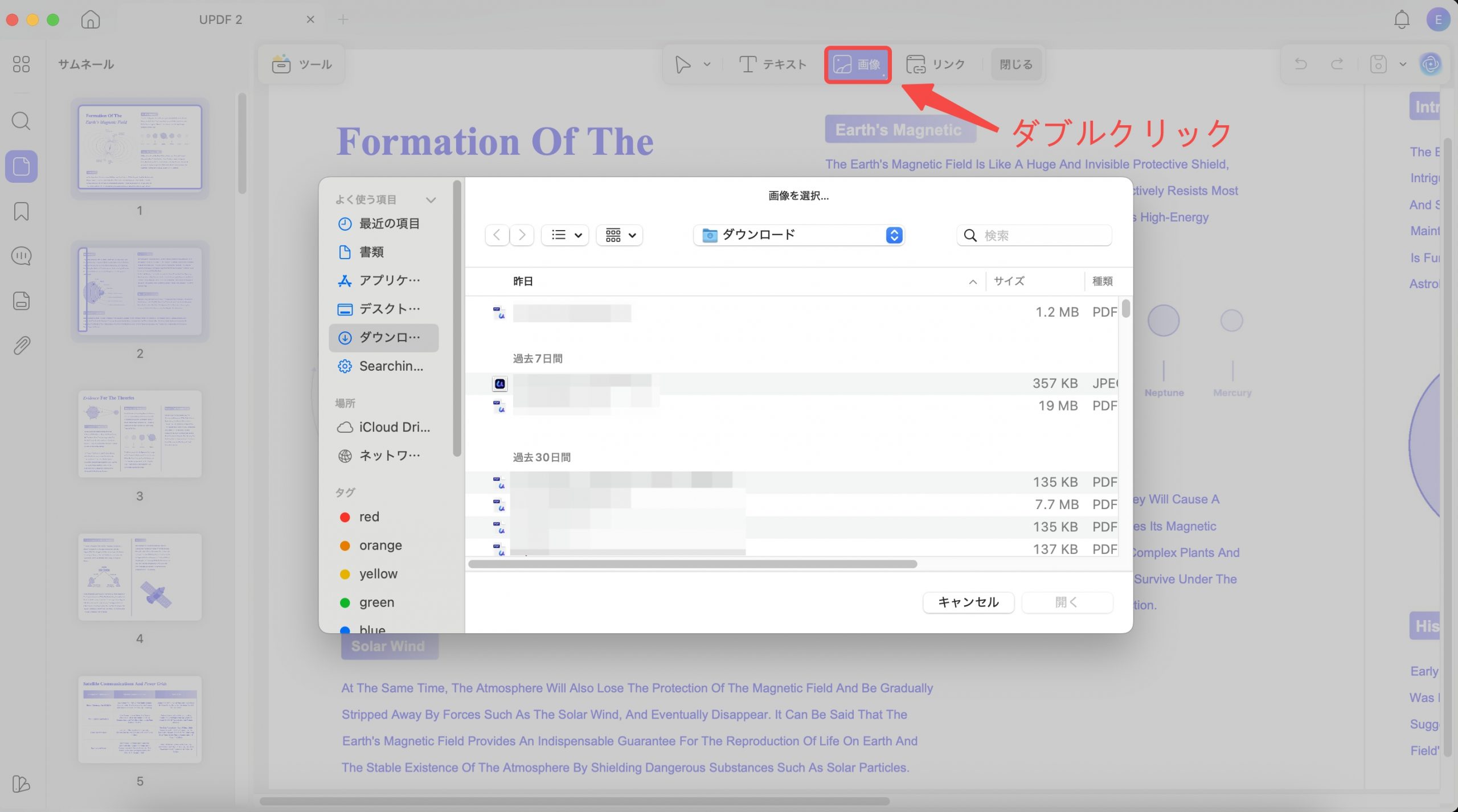Open the thumbnail grid view icon
This screenshot has height=812, width=1458.
tap(21, 64)
